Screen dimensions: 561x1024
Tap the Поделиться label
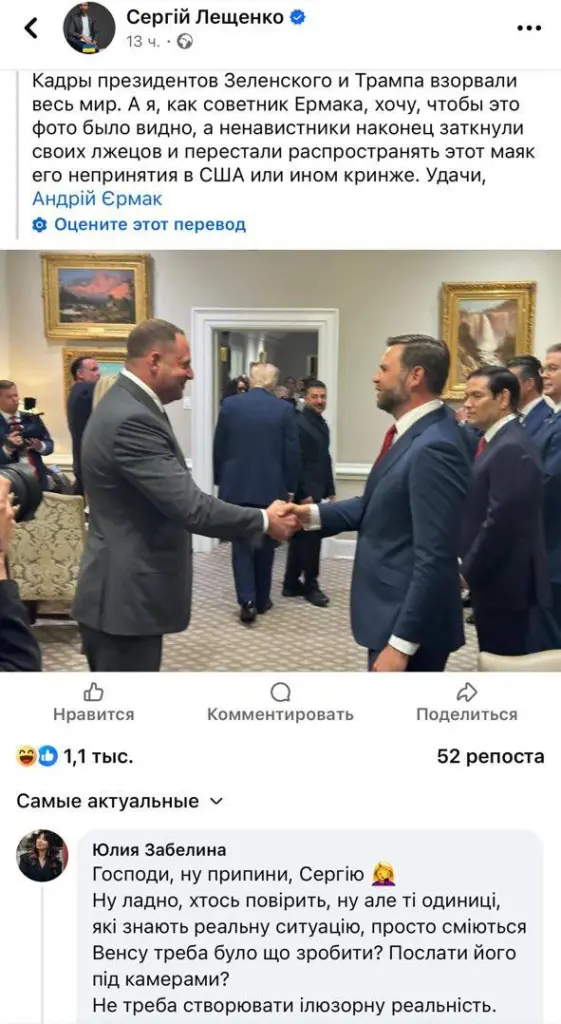pos(467,714)
